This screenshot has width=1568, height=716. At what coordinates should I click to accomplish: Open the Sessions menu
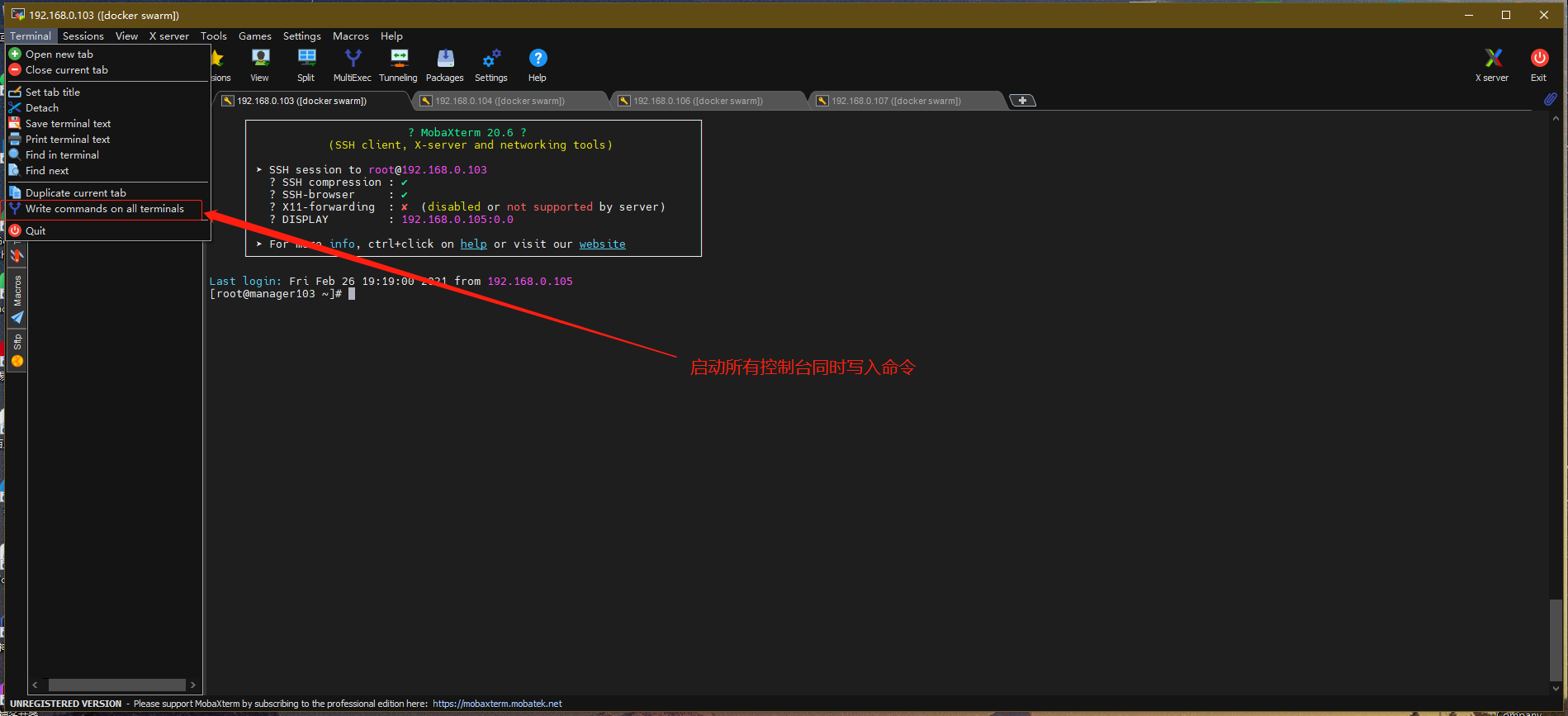(x=83, y=36)
